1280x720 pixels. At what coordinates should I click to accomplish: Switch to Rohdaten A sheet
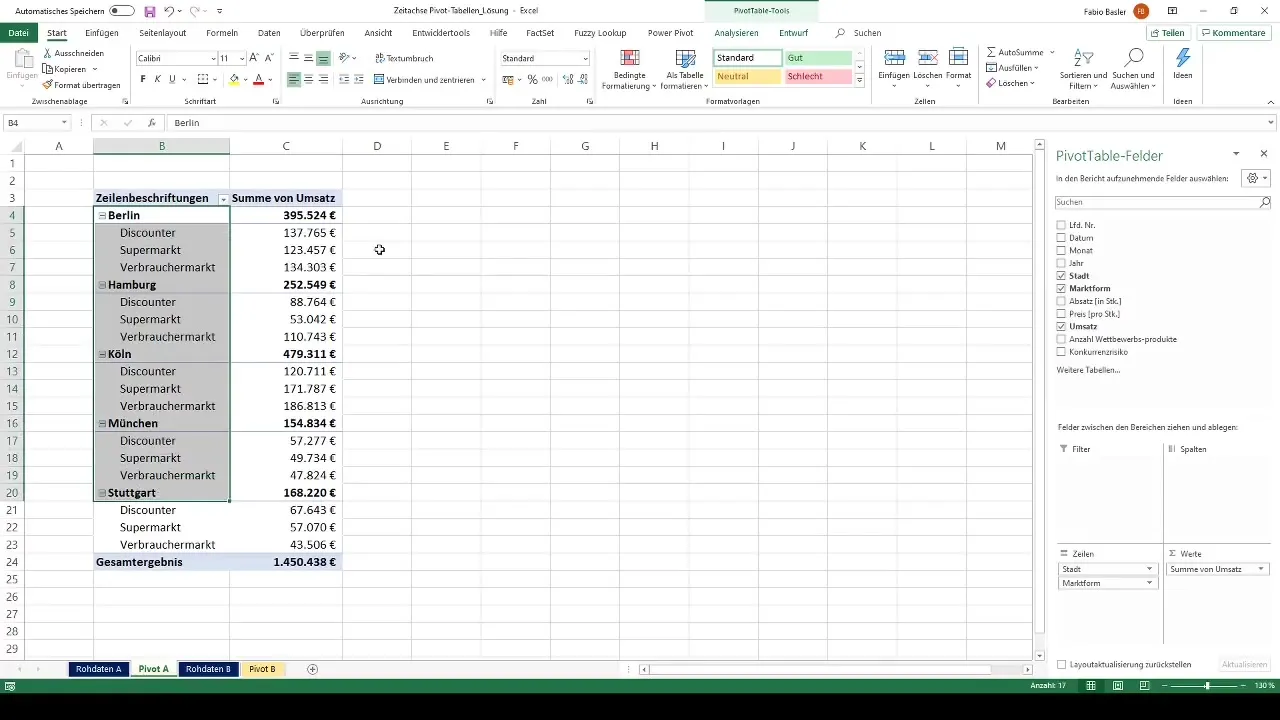pos(98,669)
